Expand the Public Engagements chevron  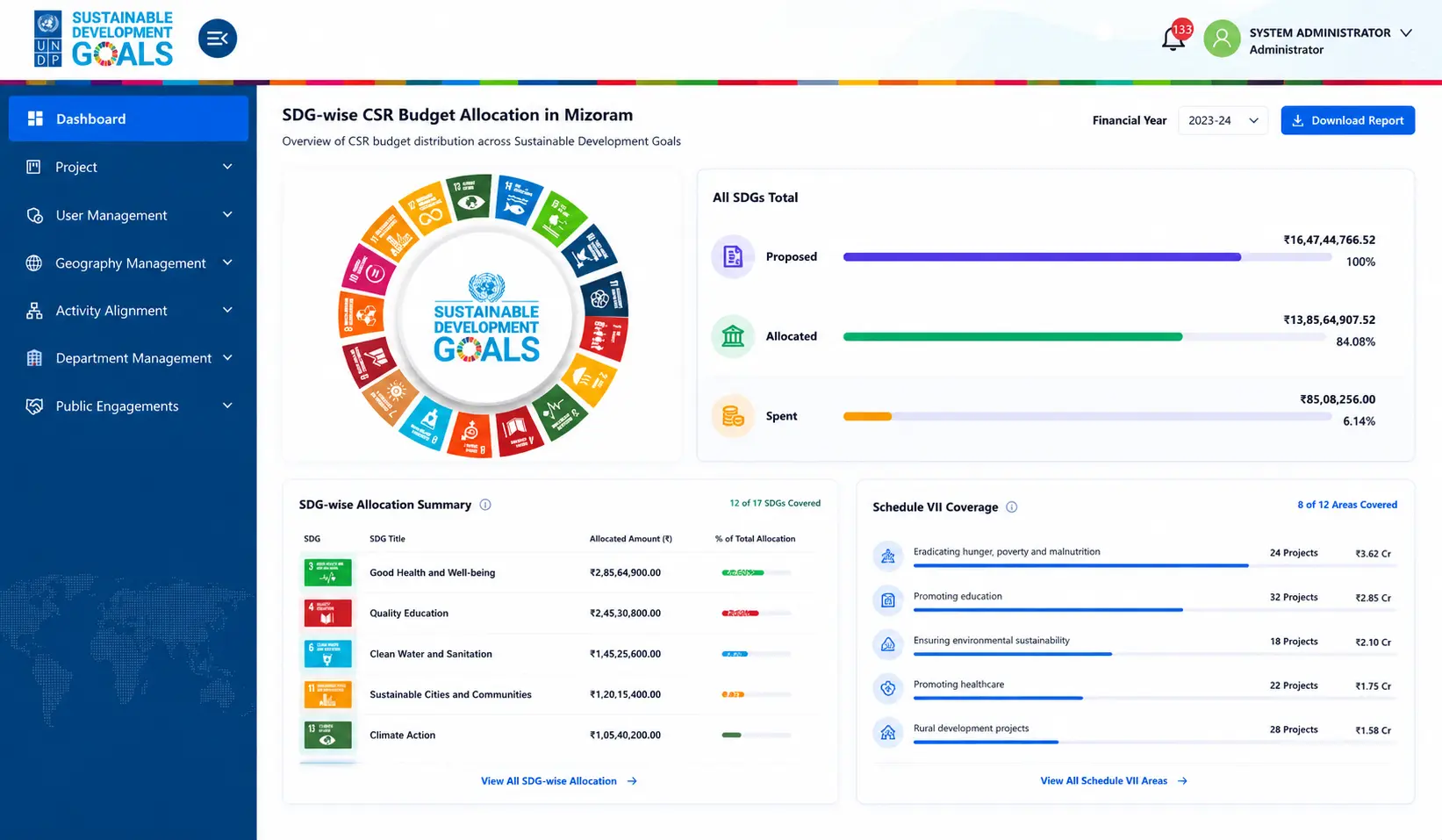[x=227, y=406]
